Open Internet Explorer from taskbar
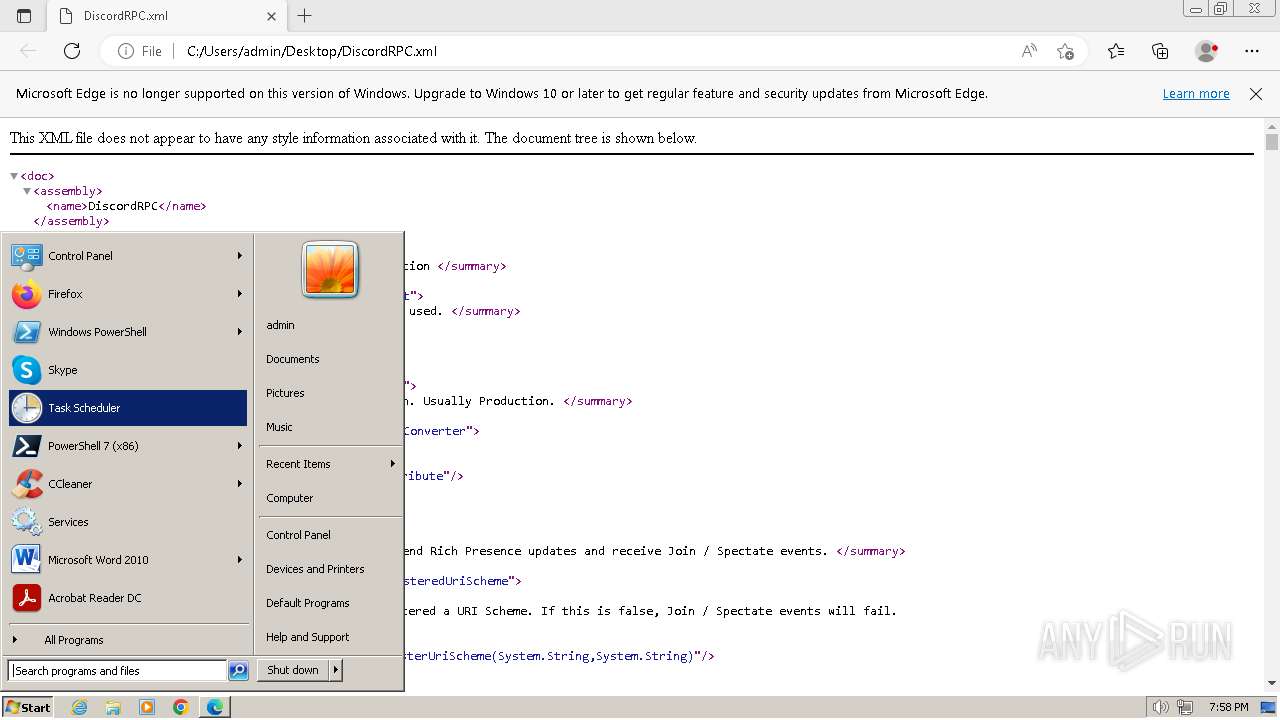1280x720 pixels. [80, 707]
